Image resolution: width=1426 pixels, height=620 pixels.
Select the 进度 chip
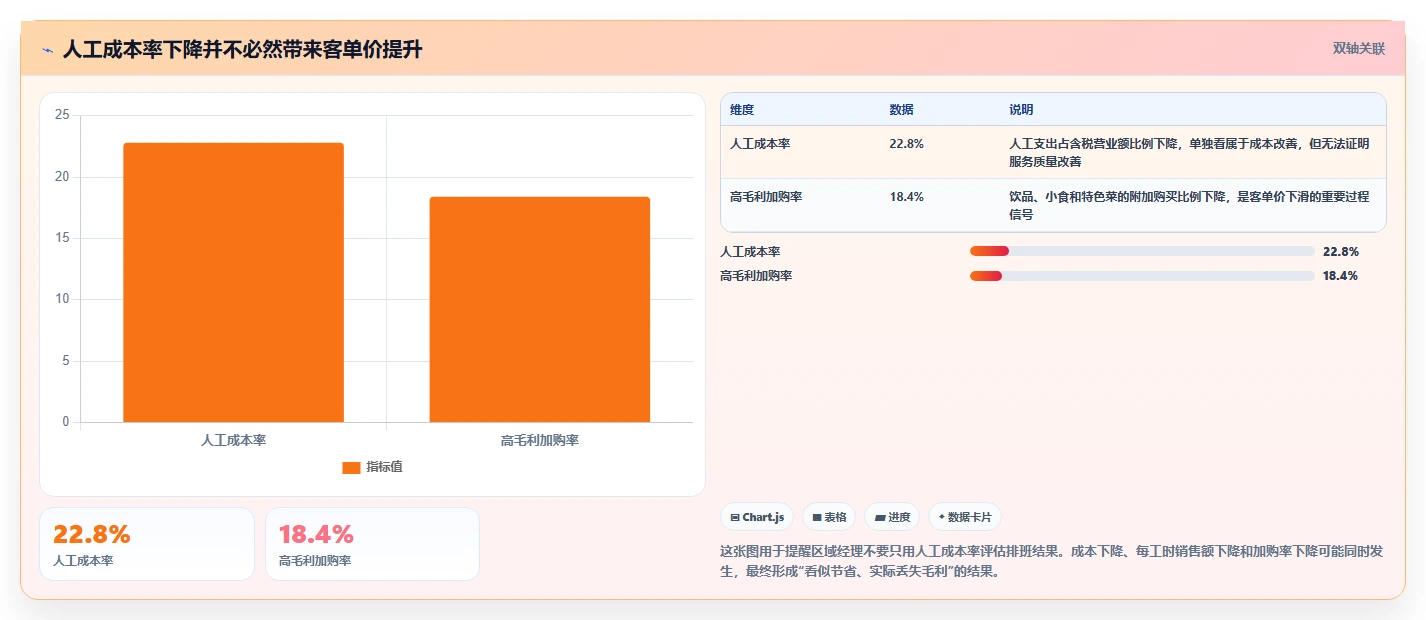click(x=892, y=517)
